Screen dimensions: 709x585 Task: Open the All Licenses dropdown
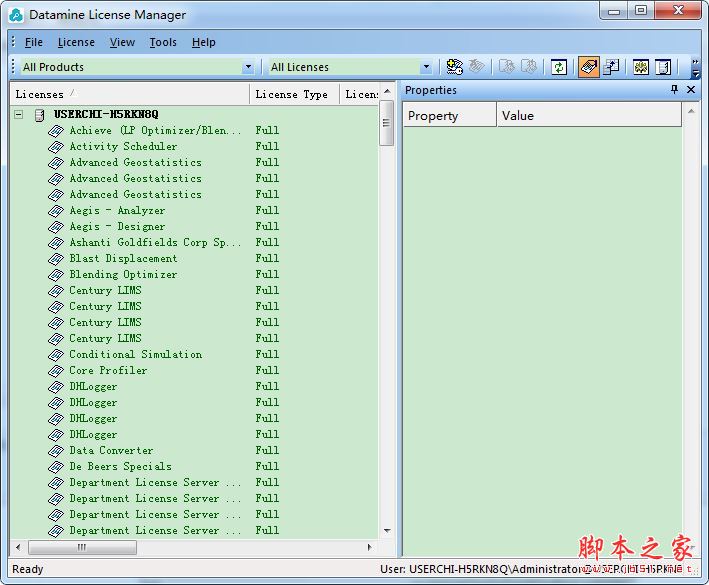pyautogui.click(x=426, y=67)
